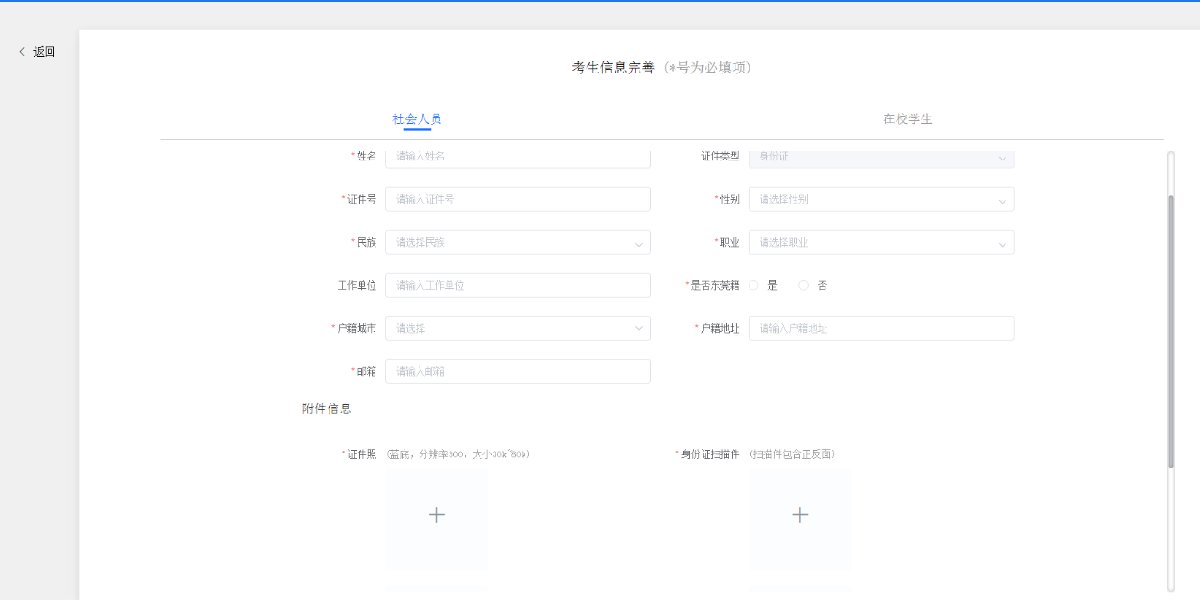Screen dimensions: 1200x600
Task: Click the chevron arrow in the 职业 field
Action: pos(1002,243)
